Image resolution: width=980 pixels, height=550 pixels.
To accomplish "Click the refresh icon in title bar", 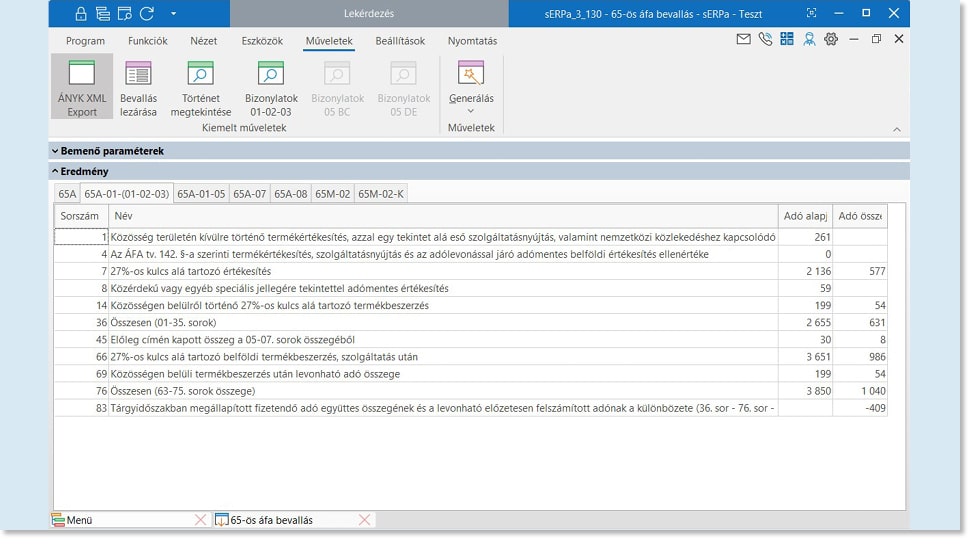I will (x=147, y=13).
